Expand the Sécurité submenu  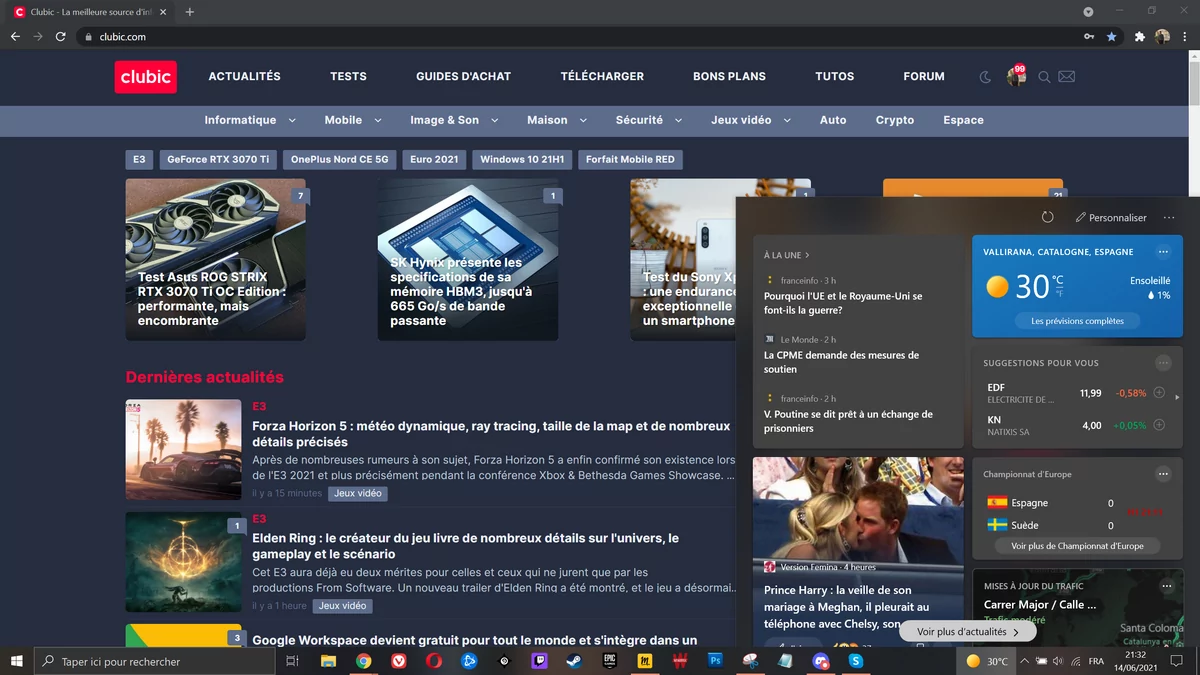point(679,120)
